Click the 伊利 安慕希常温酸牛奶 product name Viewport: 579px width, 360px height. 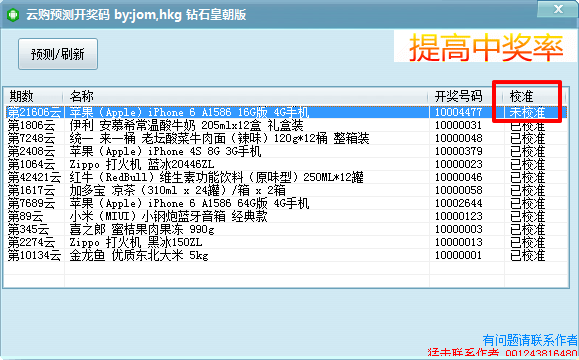[x=186, y=125]
